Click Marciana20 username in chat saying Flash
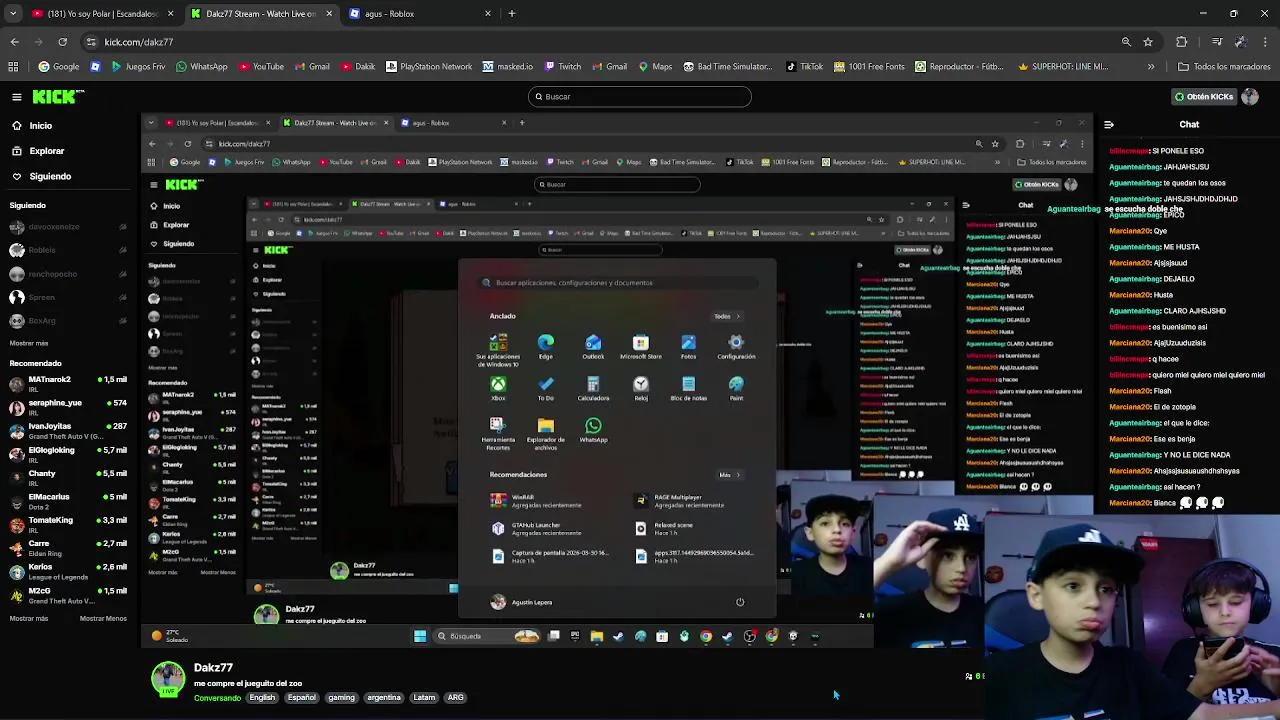Viewport: 1280px width, 720px height. click(1130, 391)
